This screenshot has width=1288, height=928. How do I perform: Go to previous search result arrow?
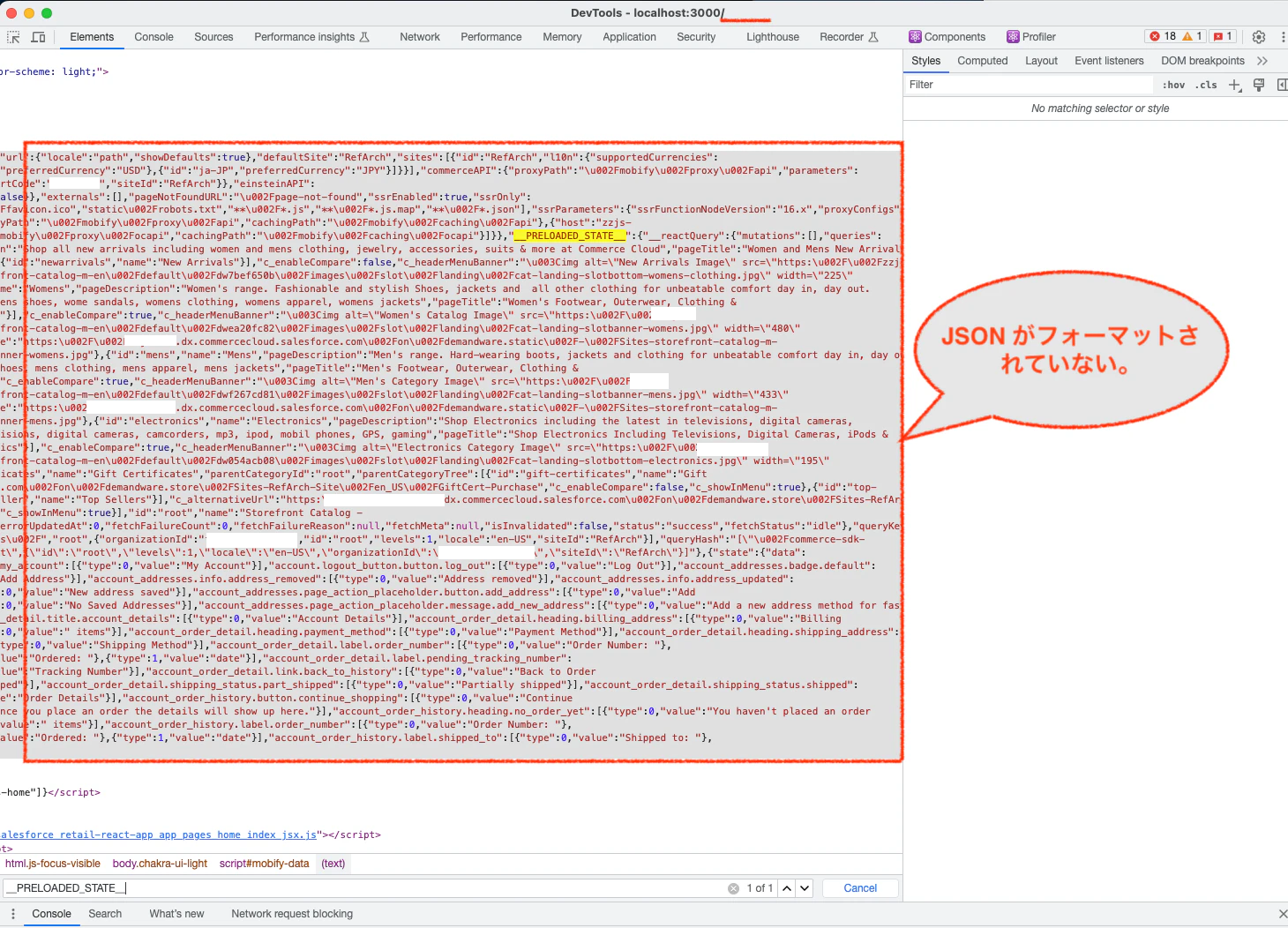tap(787, 888)
